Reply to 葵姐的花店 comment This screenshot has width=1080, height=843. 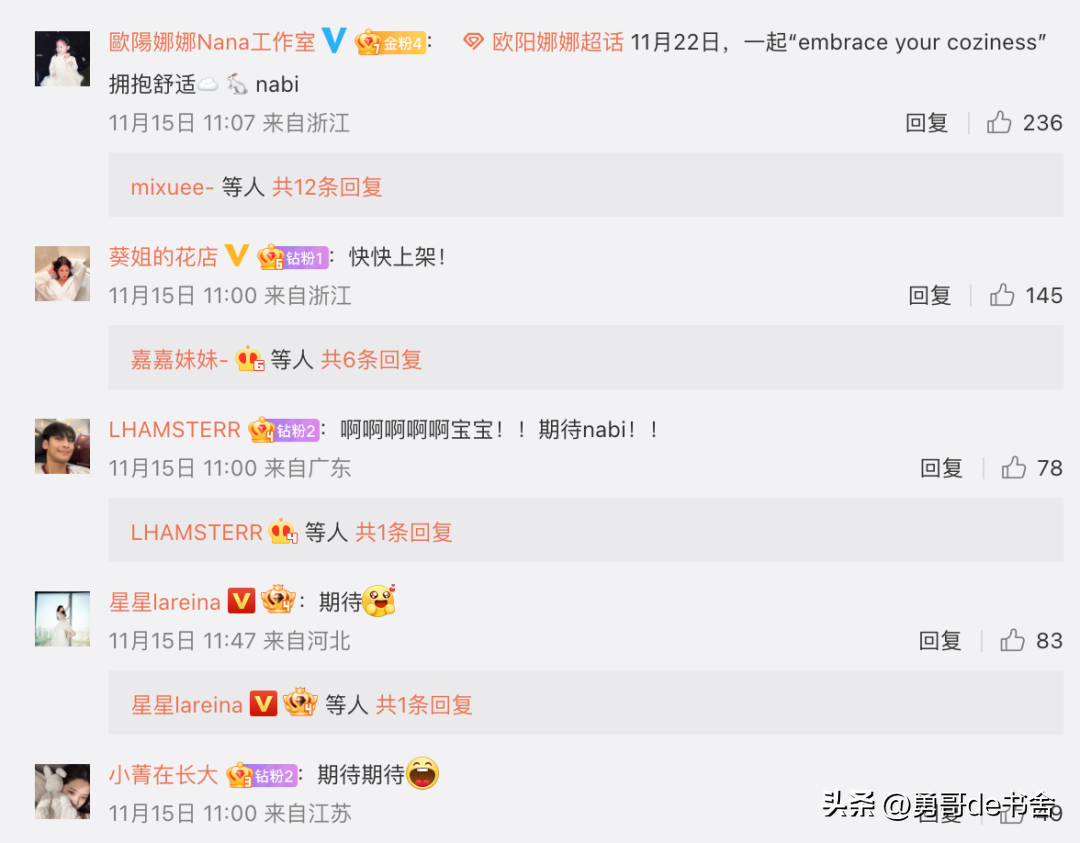click(x=929, y=295)
